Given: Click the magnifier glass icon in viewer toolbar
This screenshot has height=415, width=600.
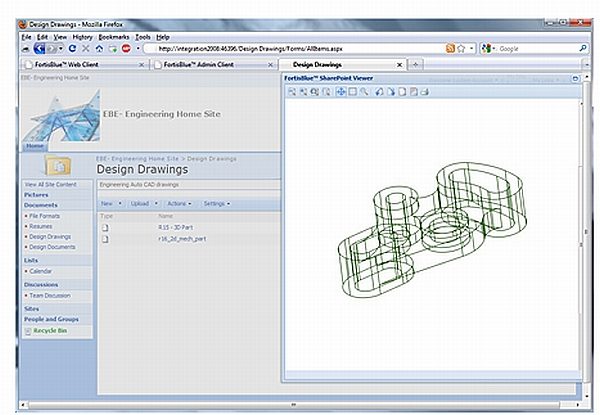Looking at the screenshot, I should click(364, 92).
